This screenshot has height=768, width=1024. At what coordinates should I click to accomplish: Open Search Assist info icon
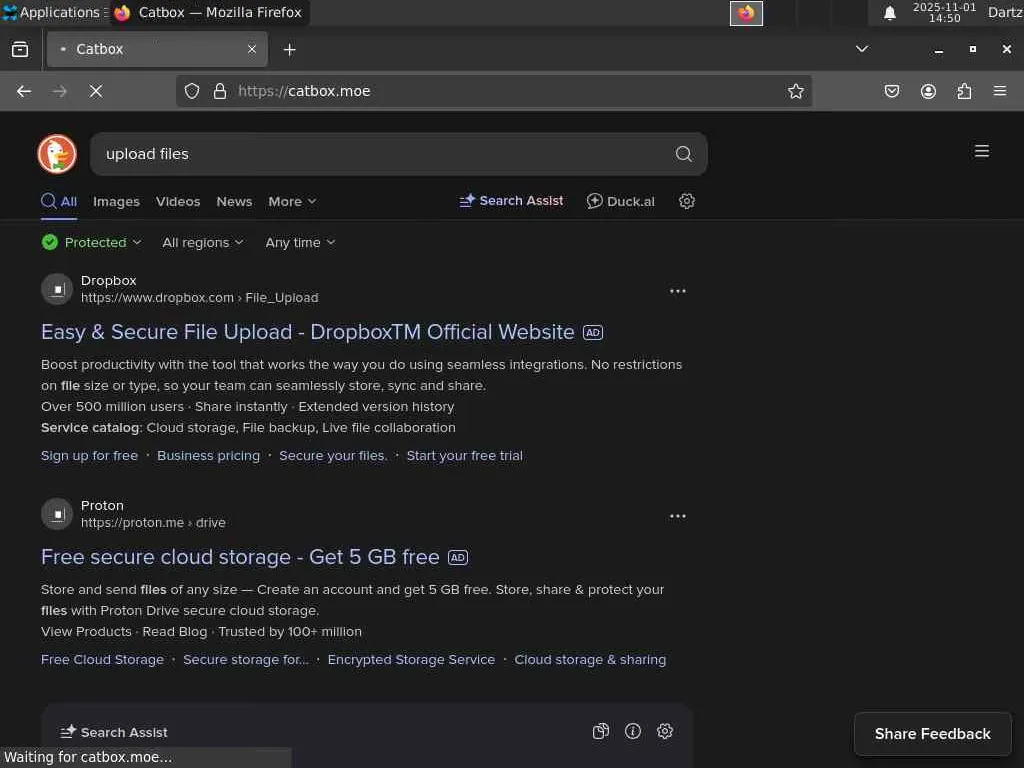[633, 731]
